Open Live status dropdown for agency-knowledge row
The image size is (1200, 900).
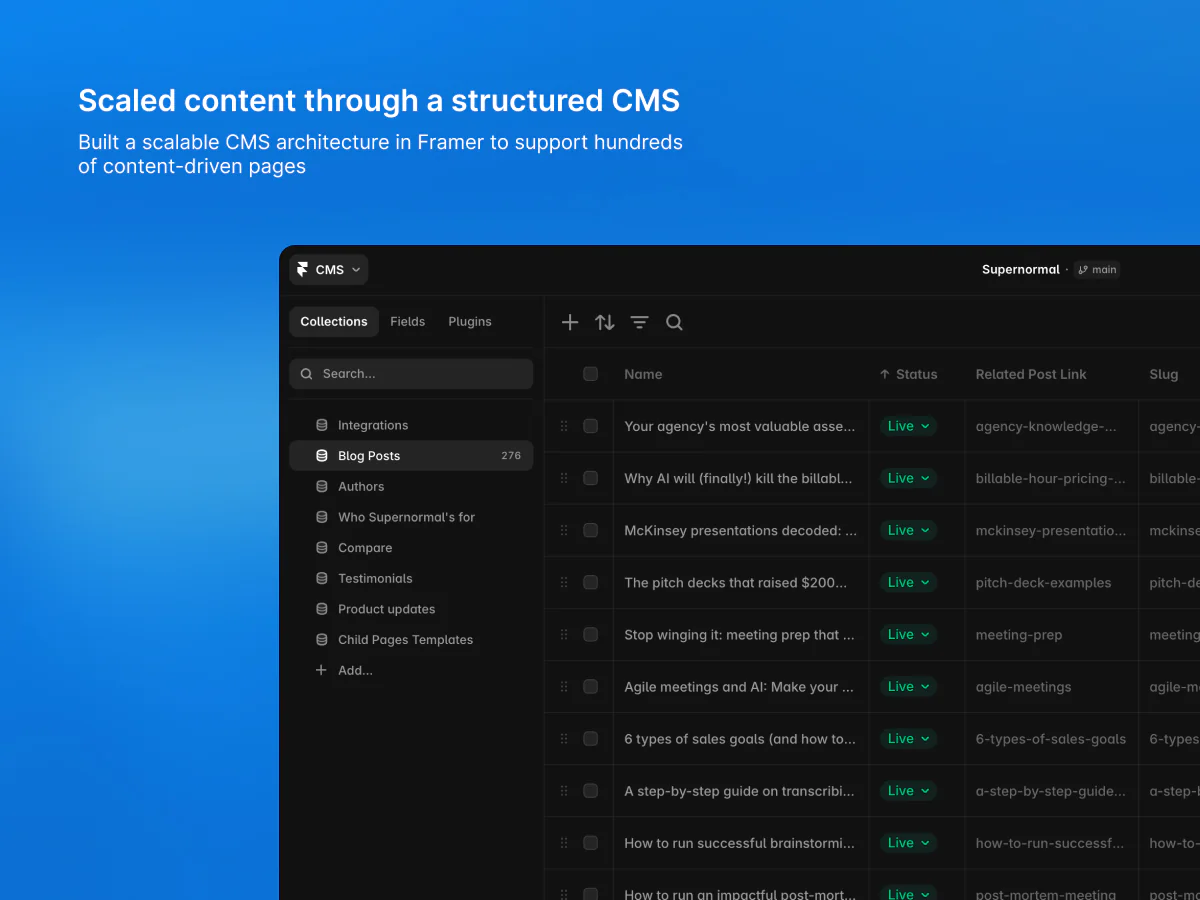(x=908, y=426)
